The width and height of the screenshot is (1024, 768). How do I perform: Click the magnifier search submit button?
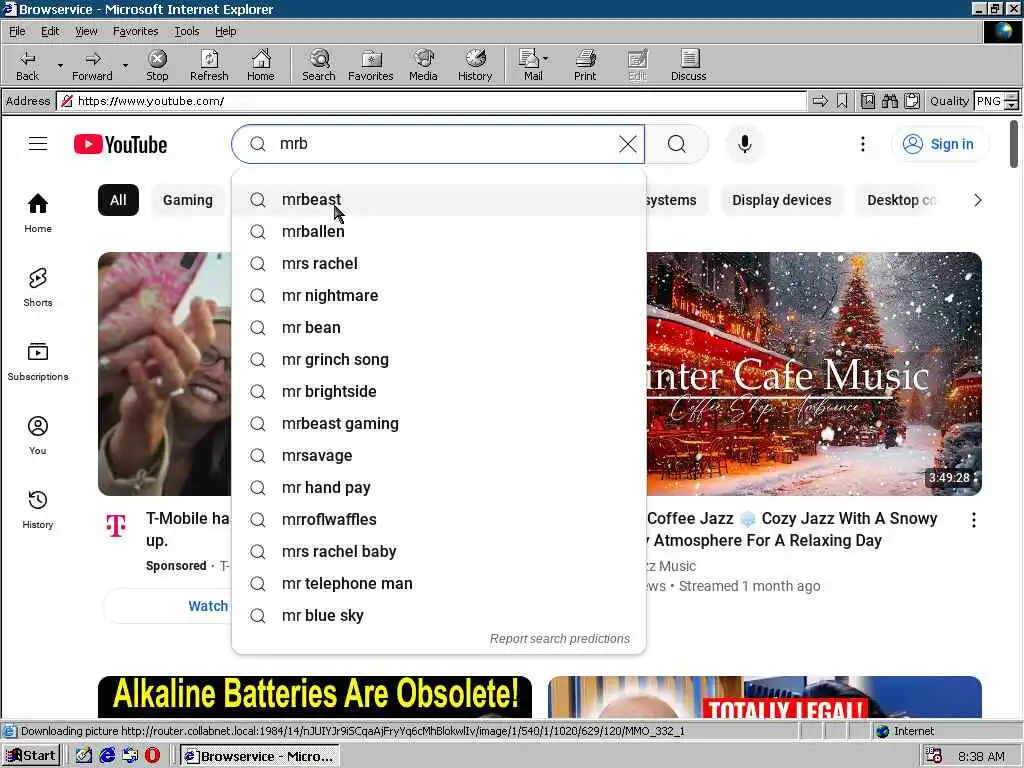pyautogui.click(x=677, y=144)
